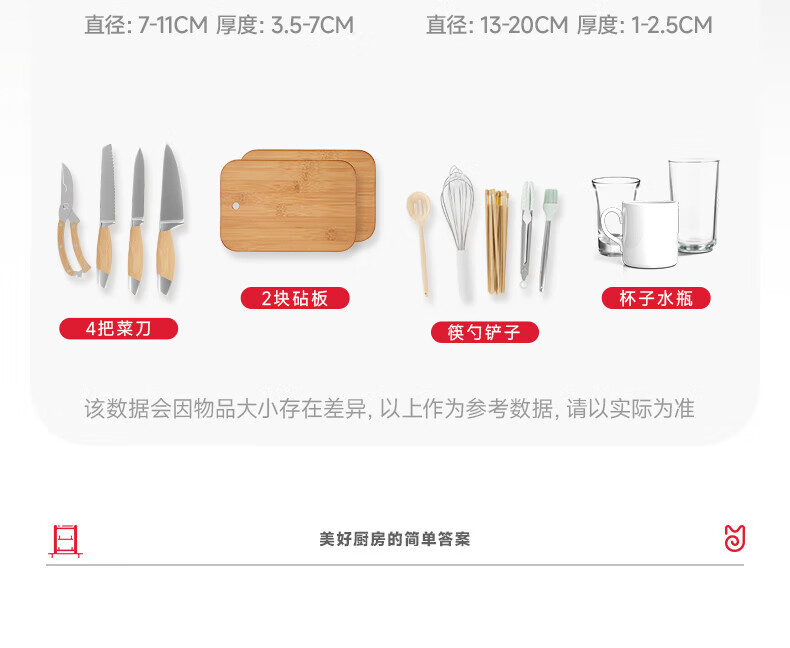Select the kitchen scissors image
This screenshot has height=648, width=790.
pyautogui.click(x=73, y=219)
